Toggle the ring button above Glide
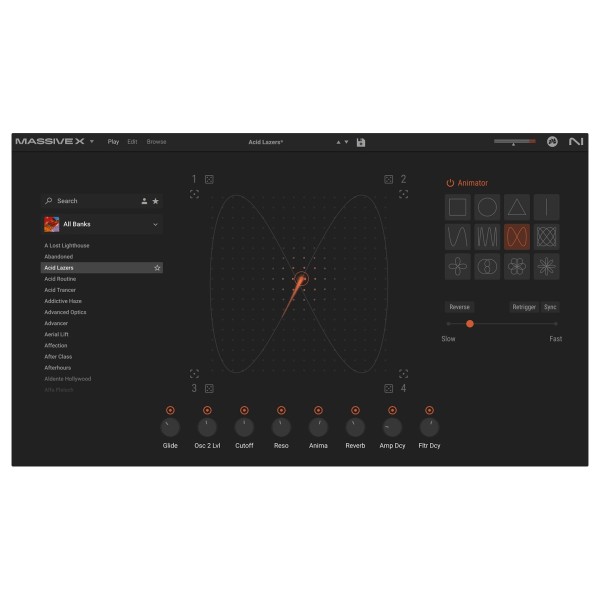The height and width of the screenshot is (600, 600). [x=170, y=410]
